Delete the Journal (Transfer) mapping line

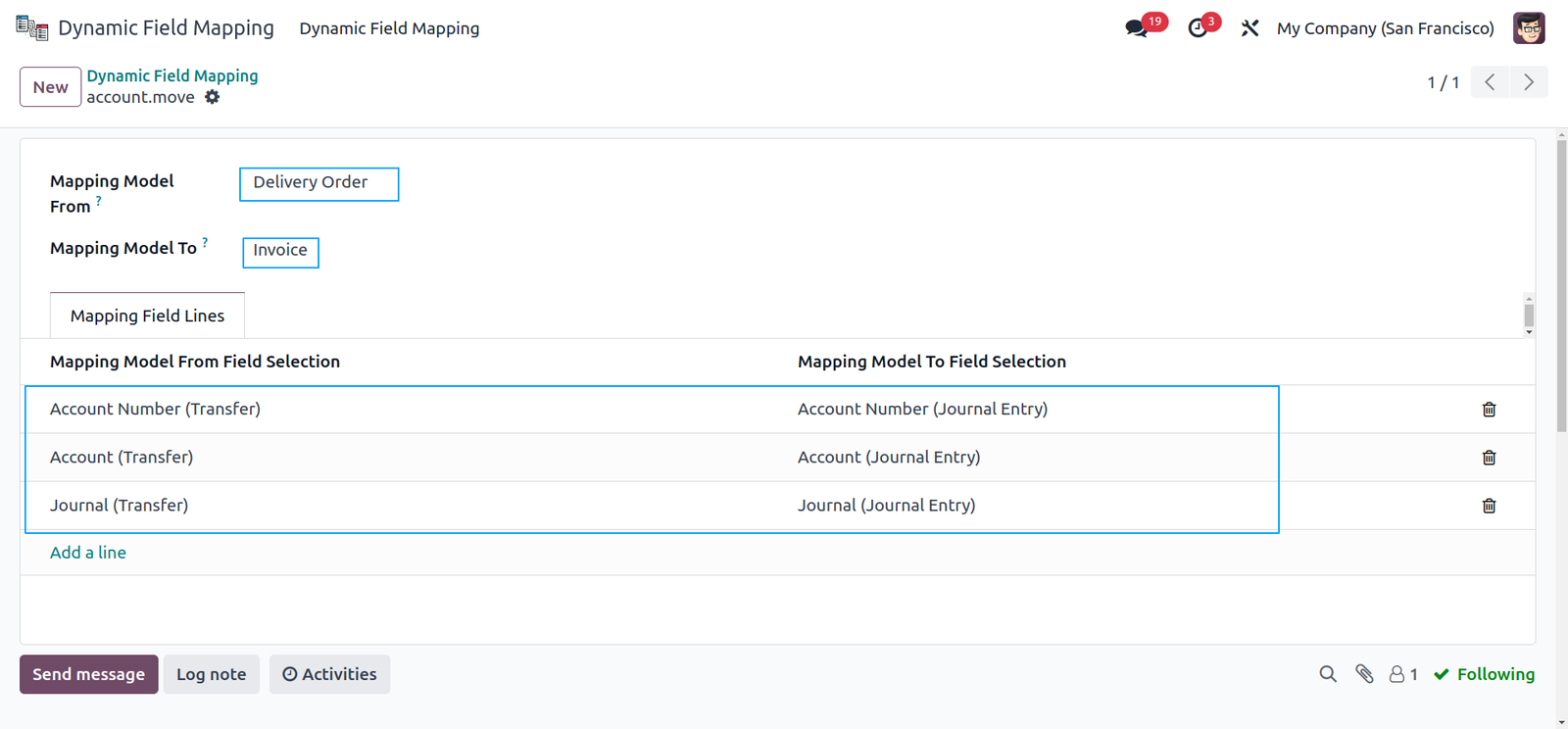[1489, 506]
